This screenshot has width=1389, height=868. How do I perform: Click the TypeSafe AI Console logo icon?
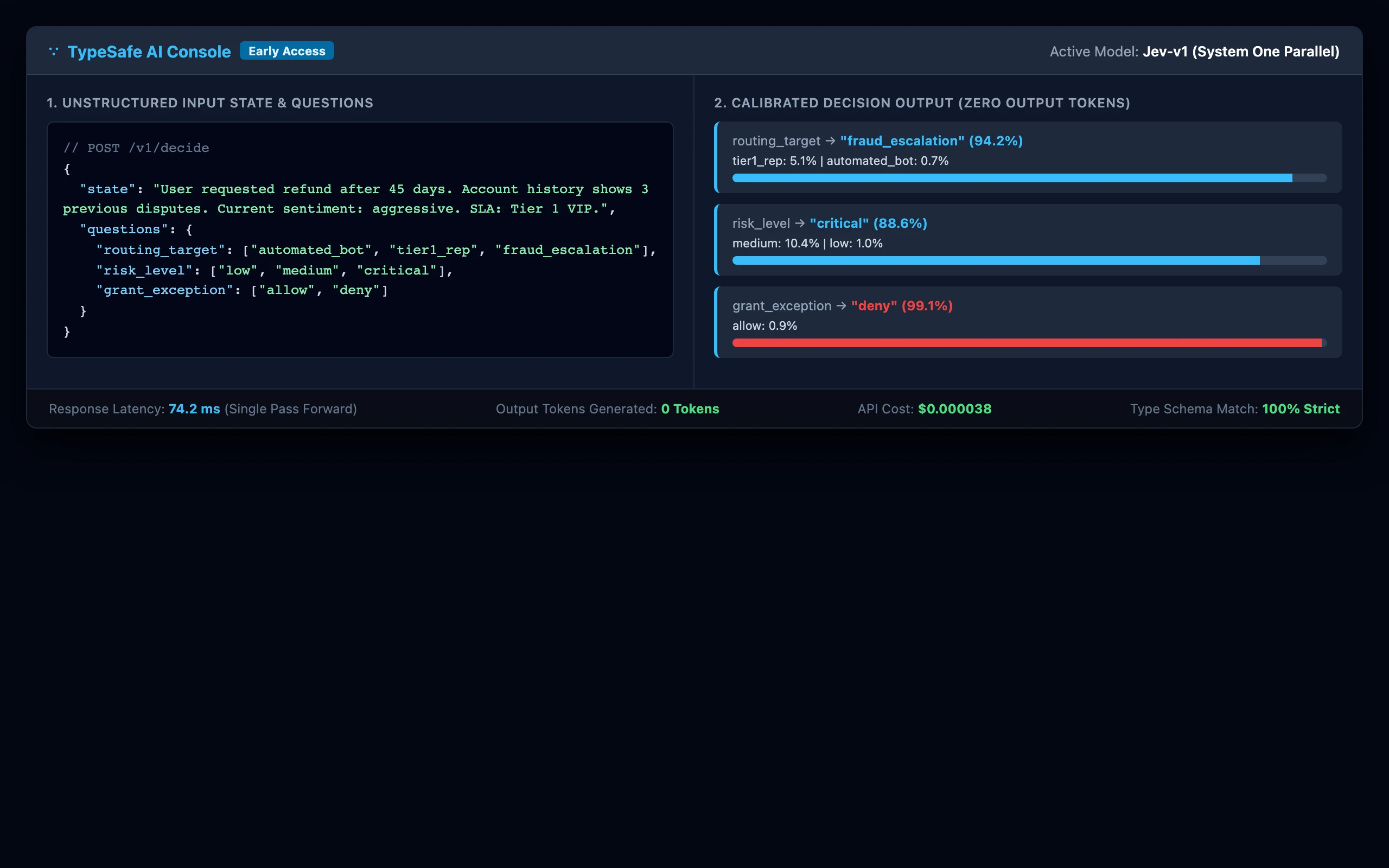(x=53, y=51)
